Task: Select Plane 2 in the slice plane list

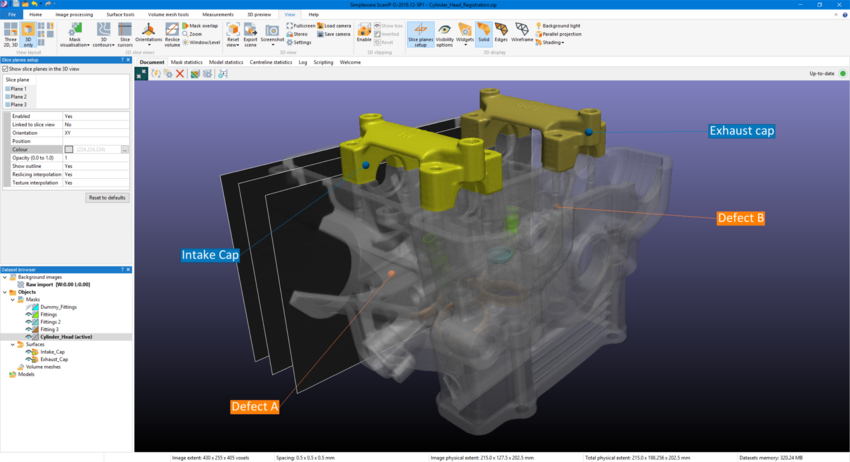Action: point(18,97)
